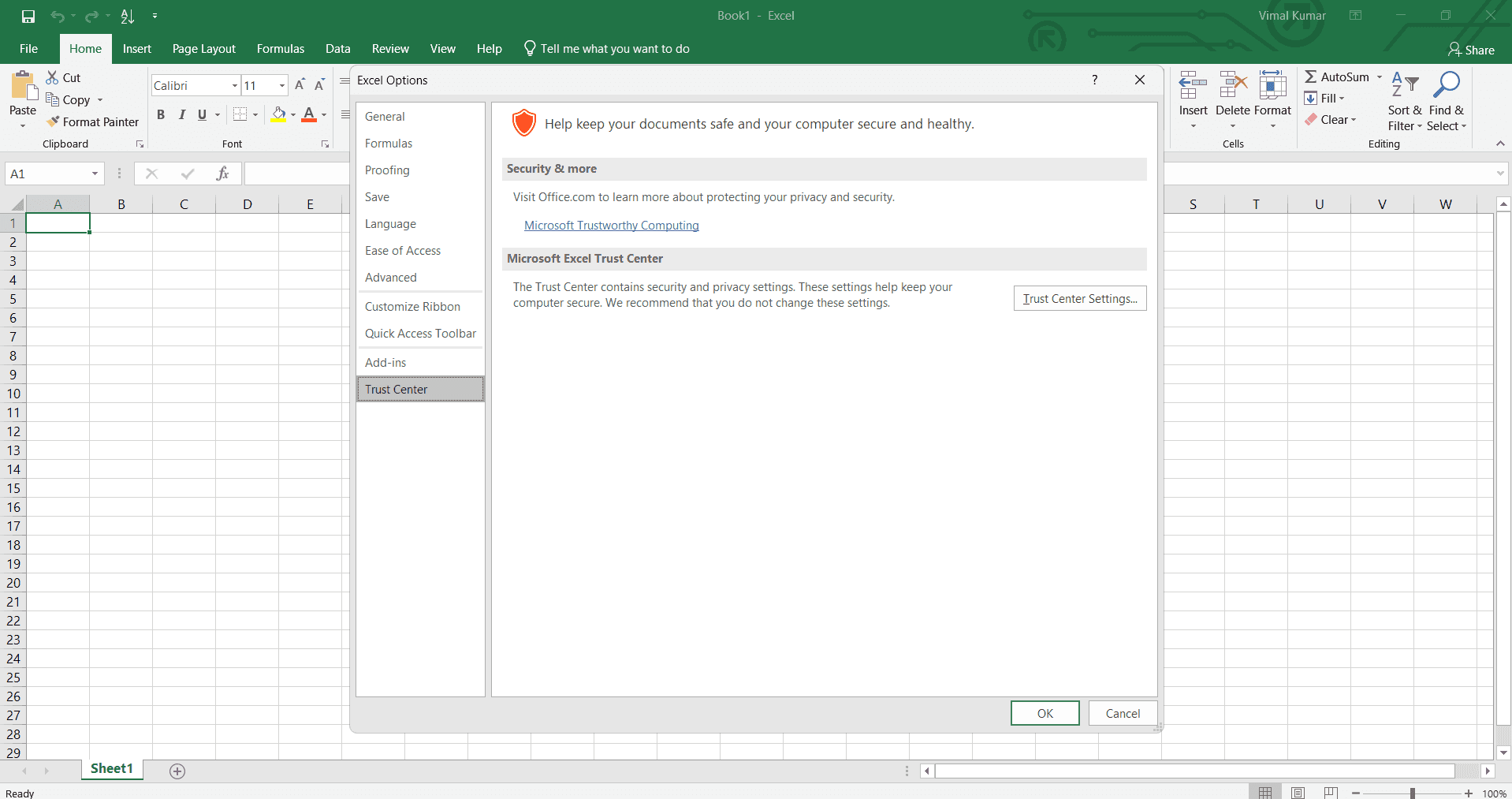Switch to the Formulas ribbon tab

(x=280, y=48)
